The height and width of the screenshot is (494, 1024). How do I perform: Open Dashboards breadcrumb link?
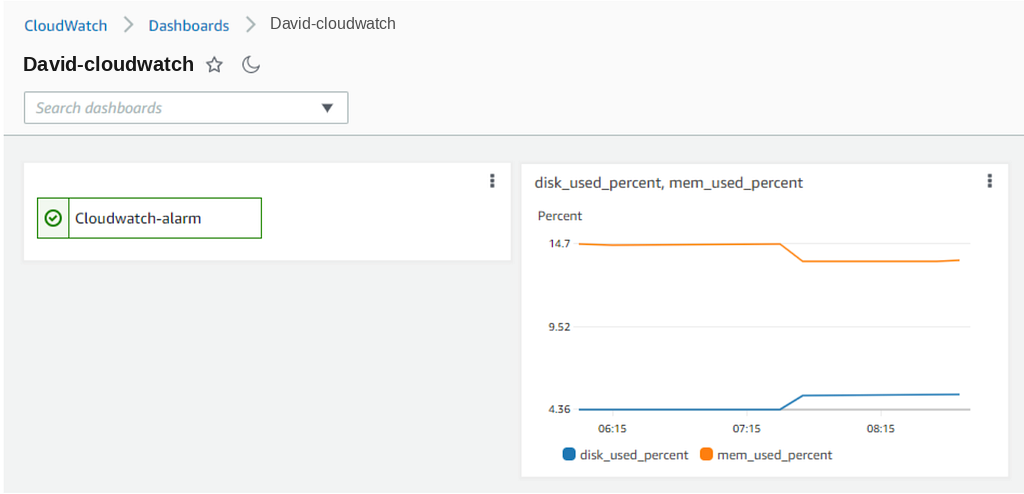[x=189, y=25]
